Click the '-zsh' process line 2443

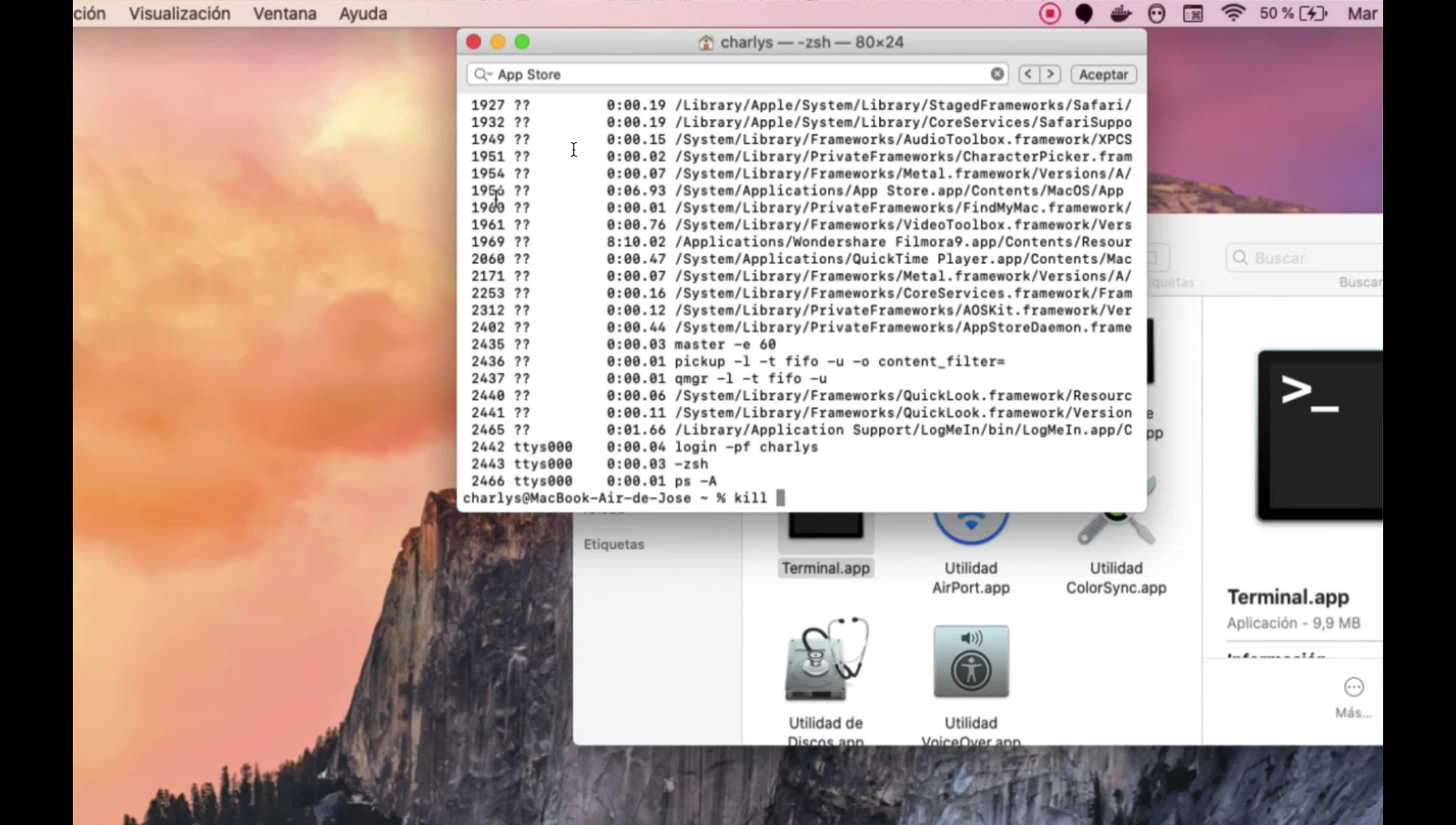(589, 464)
